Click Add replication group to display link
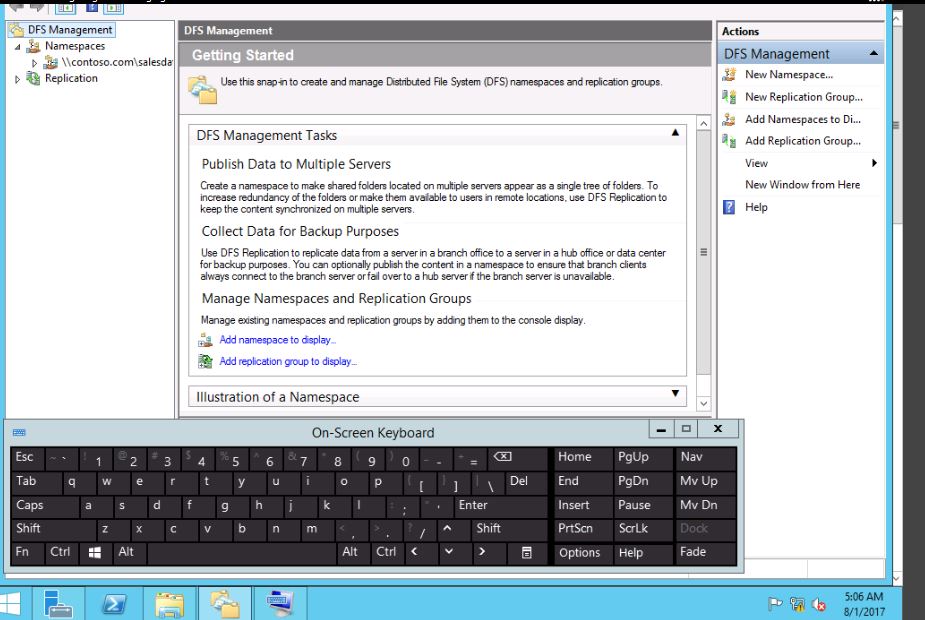 tap(288, 361)
